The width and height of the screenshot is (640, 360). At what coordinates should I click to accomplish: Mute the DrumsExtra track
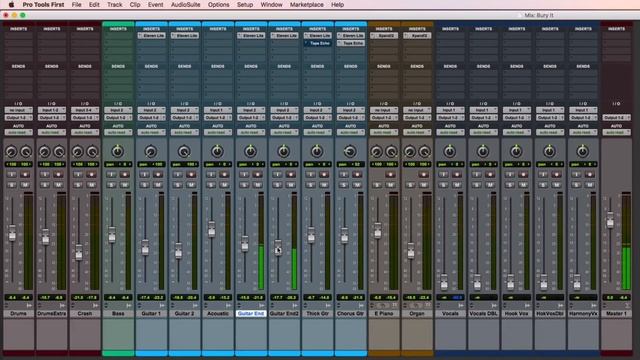click(x=58, y=185)
